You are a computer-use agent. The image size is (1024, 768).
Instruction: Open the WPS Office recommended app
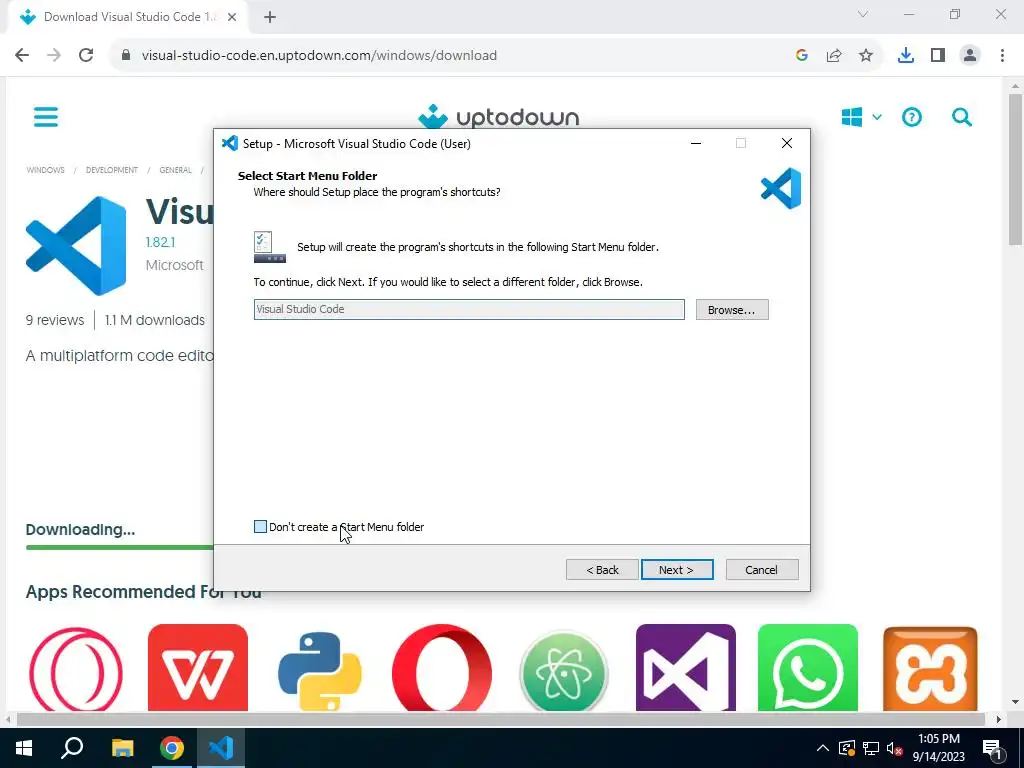coord(198,667)
